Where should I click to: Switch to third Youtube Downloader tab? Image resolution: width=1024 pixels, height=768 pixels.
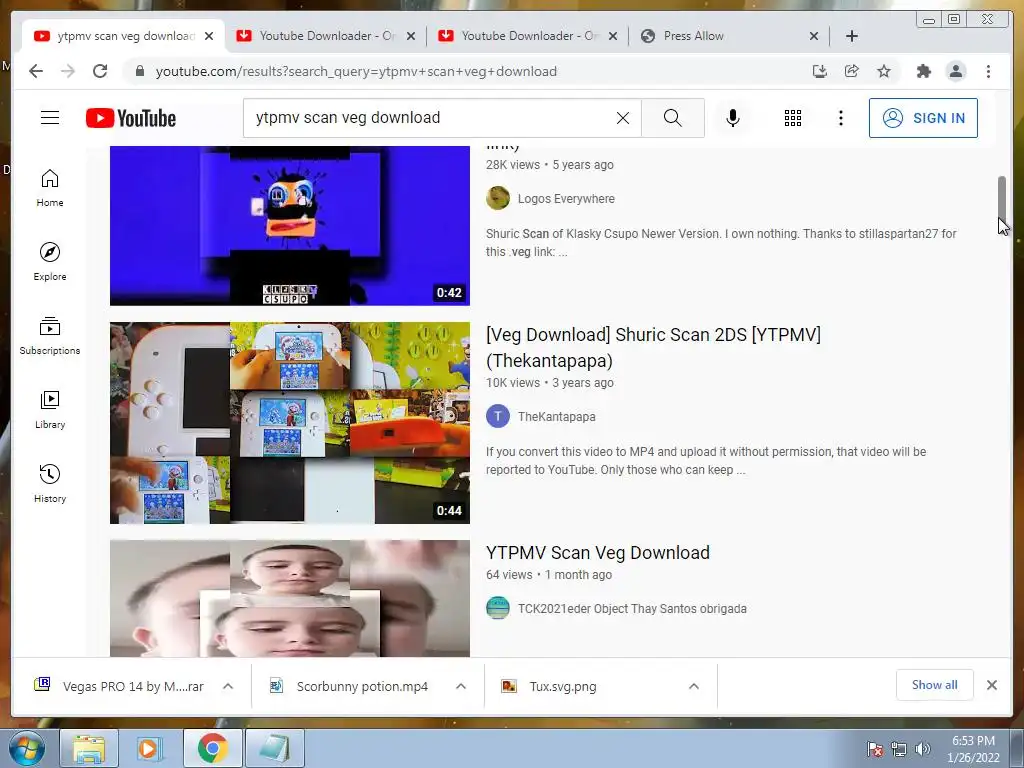528,36
